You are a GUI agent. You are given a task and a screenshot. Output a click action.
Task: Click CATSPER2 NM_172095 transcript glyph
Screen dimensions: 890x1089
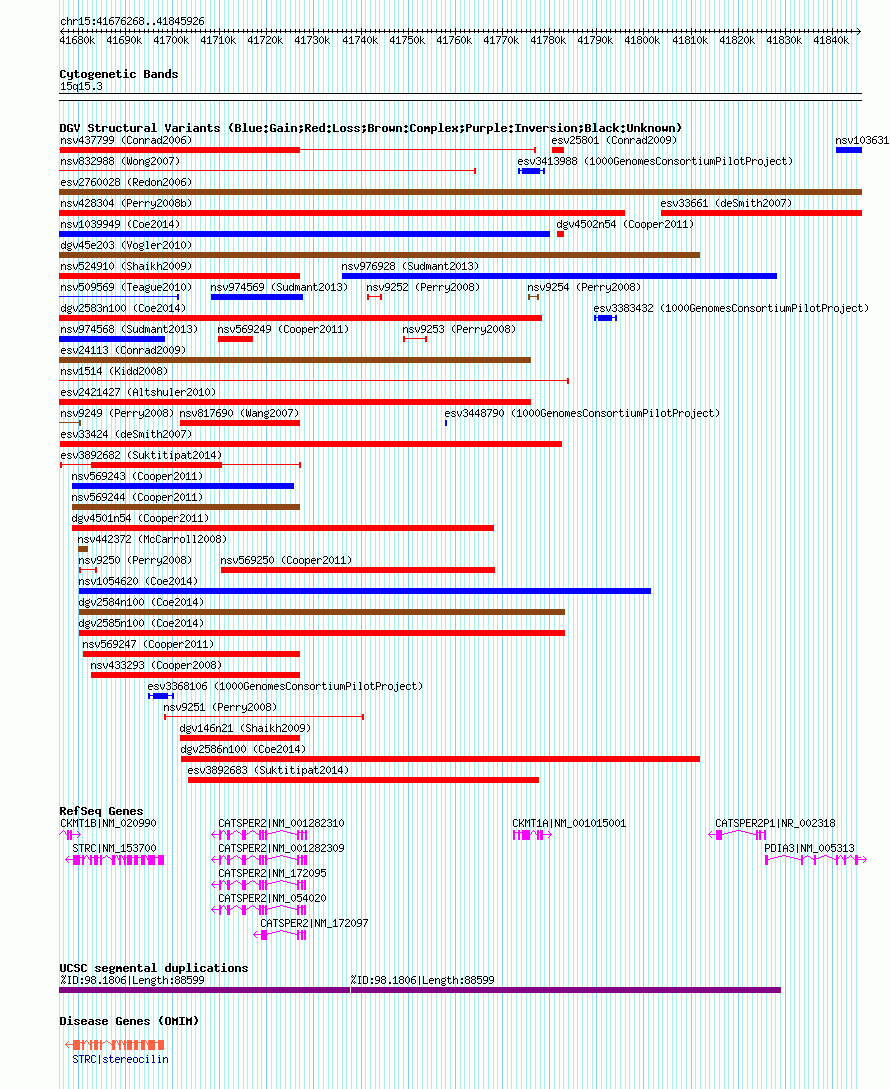click(x=259, y=885)
